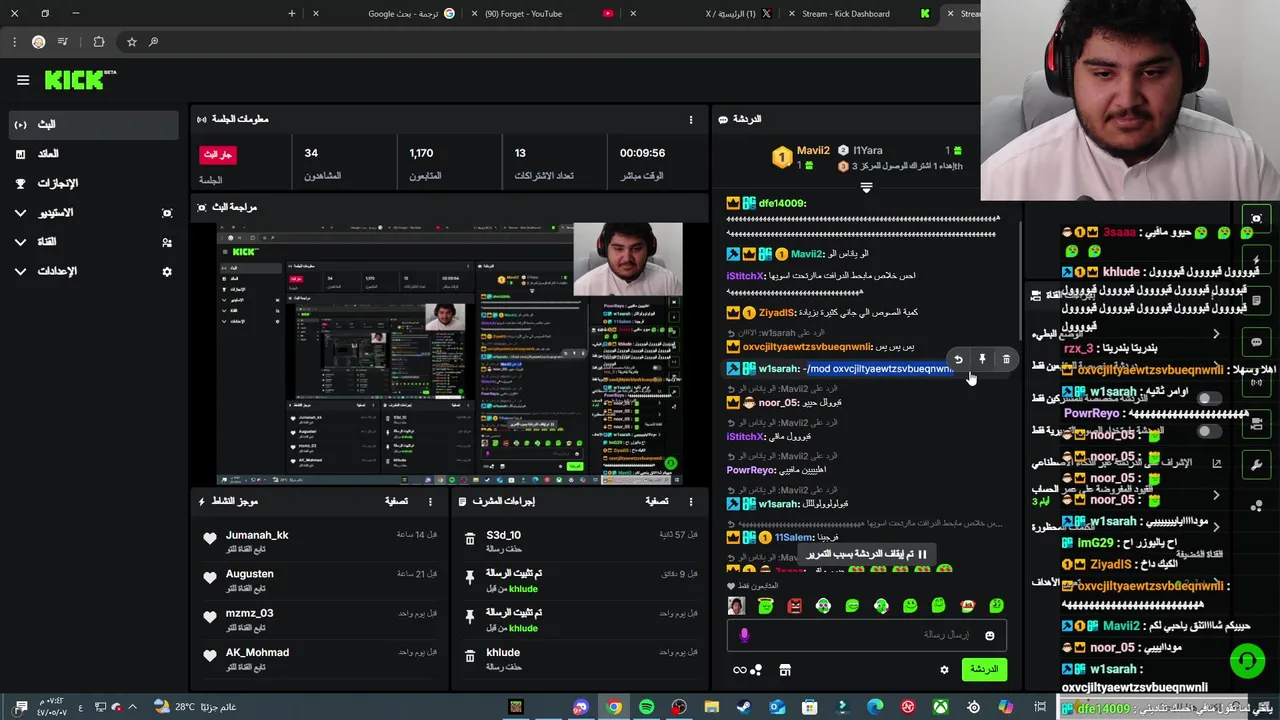Viewport: 1280px width, 720px height.
Task: Click the infinity points icon below chat
Action: pos(740,670)
